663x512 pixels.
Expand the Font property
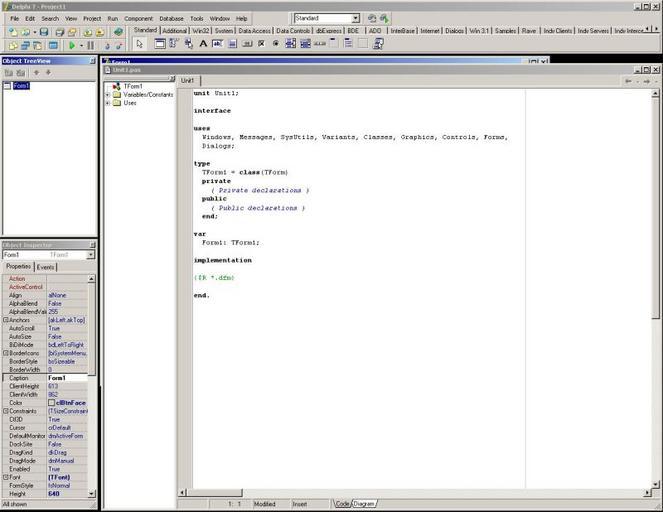click(x=6, y=477)
